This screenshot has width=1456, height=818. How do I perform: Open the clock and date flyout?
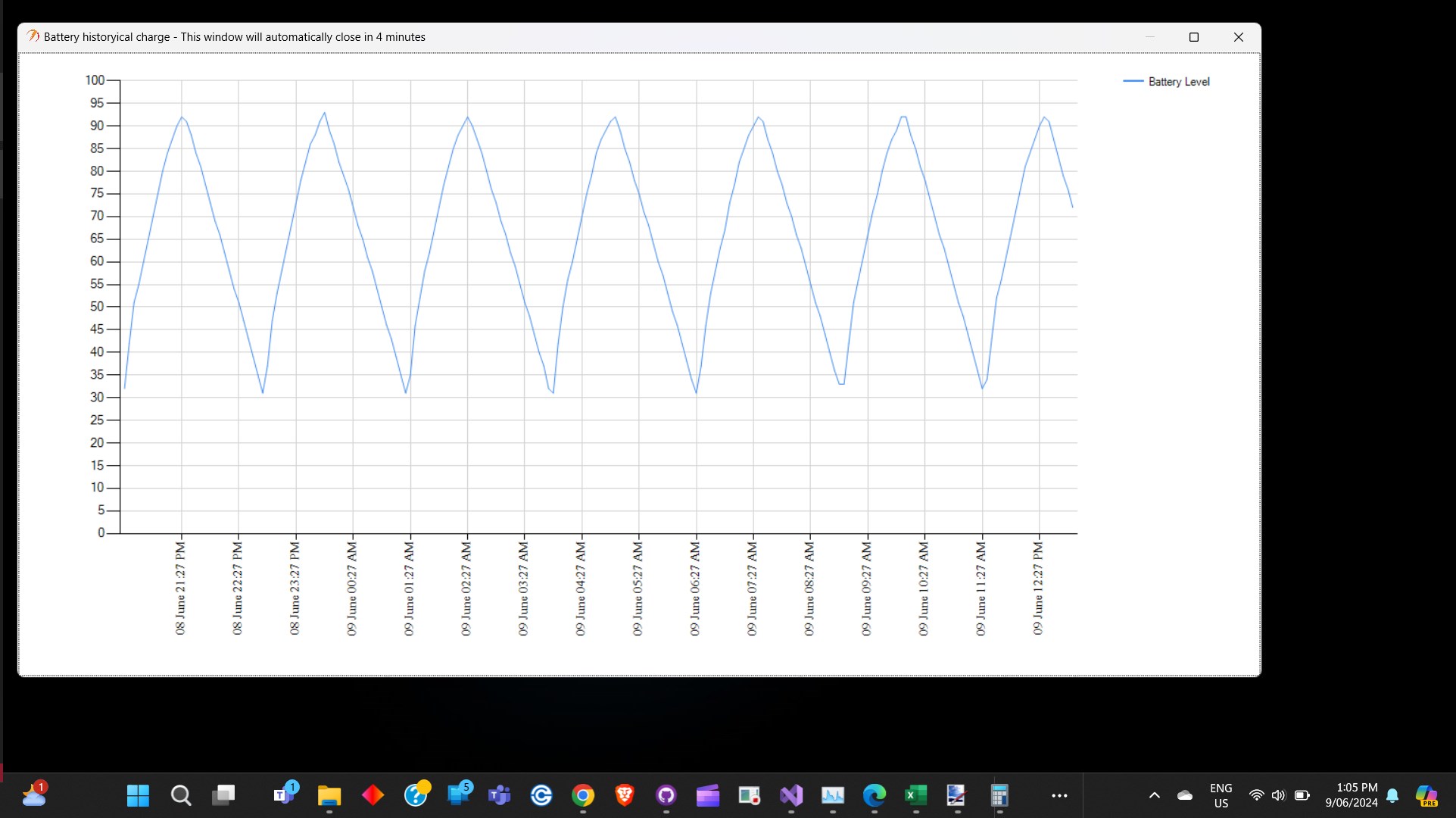point(1351,795)
